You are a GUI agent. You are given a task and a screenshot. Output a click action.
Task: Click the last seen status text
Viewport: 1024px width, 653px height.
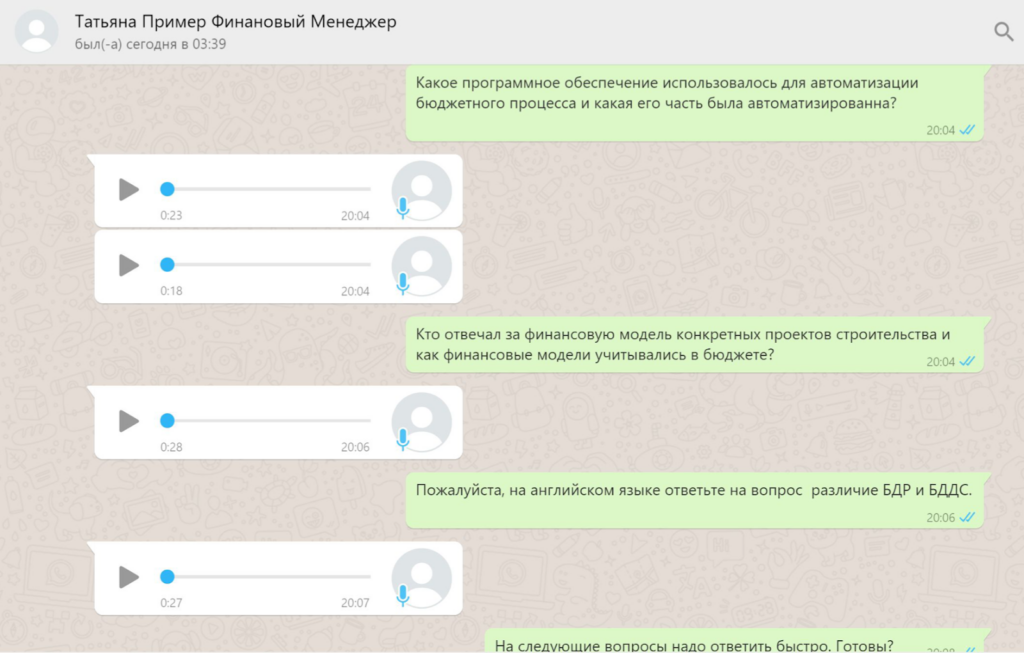tap(149, 43)
